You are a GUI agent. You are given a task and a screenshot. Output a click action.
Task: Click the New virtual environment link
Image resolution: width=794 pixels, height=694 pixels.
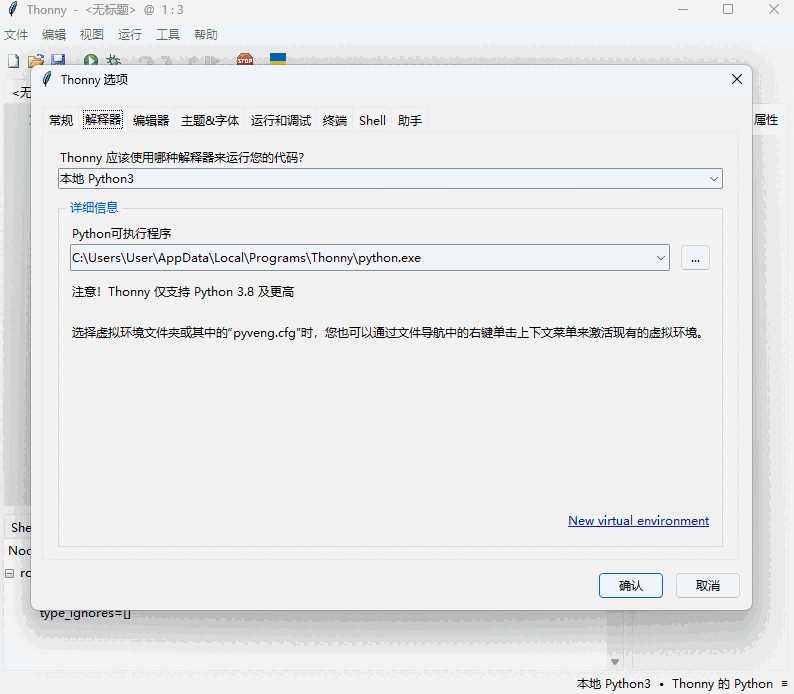[638, 521]
